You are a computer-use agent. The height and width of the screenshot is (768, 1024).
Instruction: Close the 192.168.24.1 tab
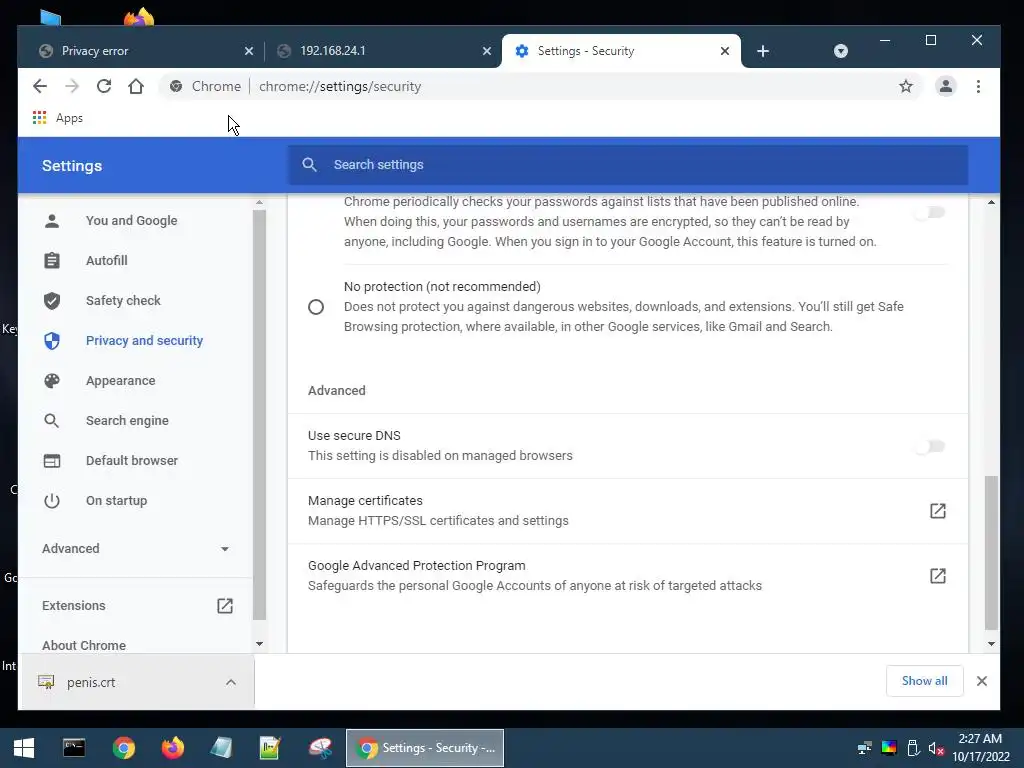pyautogui.click(x=487, y=51)
